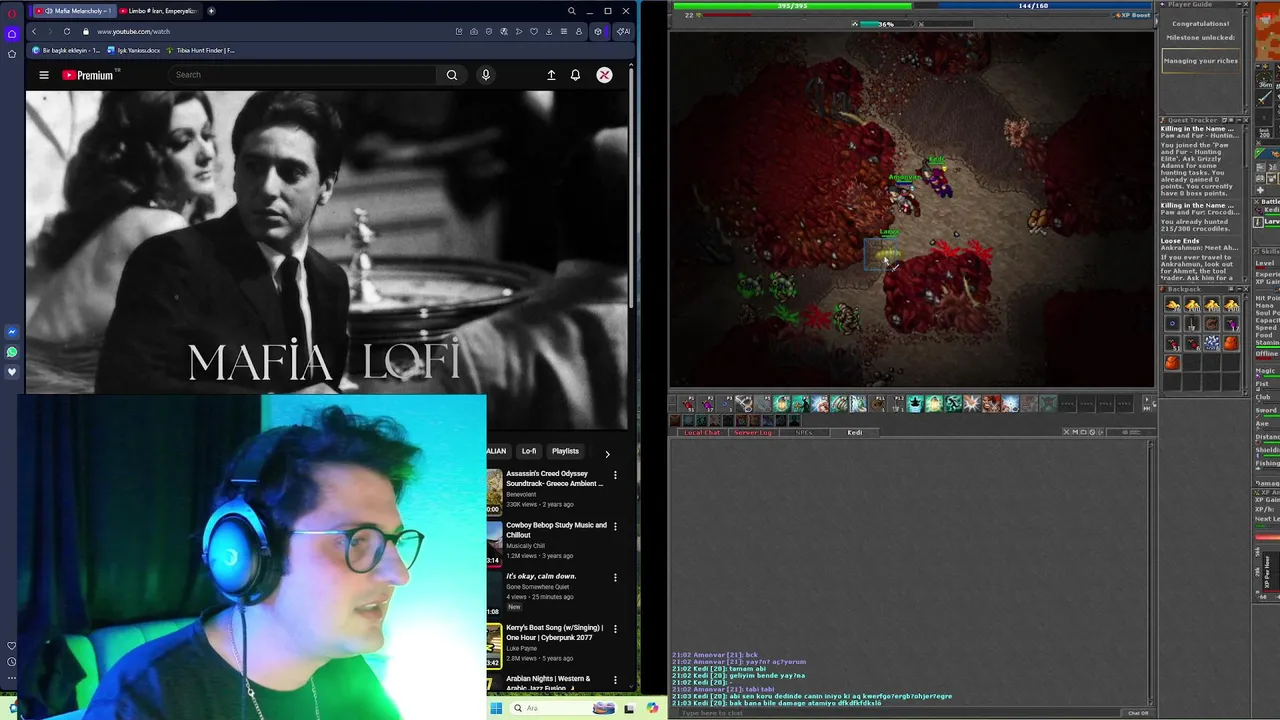Use red health potion hotkey slot P1
The width and height of the screenshot is (1280, 720).
(x=687, y=403)
